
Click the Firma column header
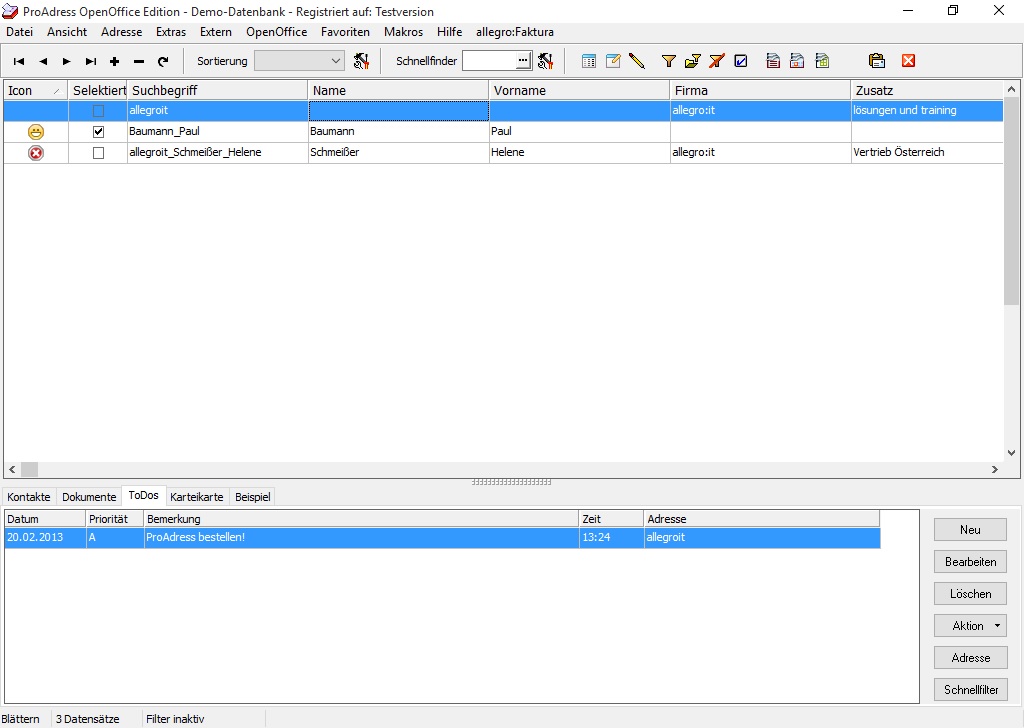click(760, 90)
